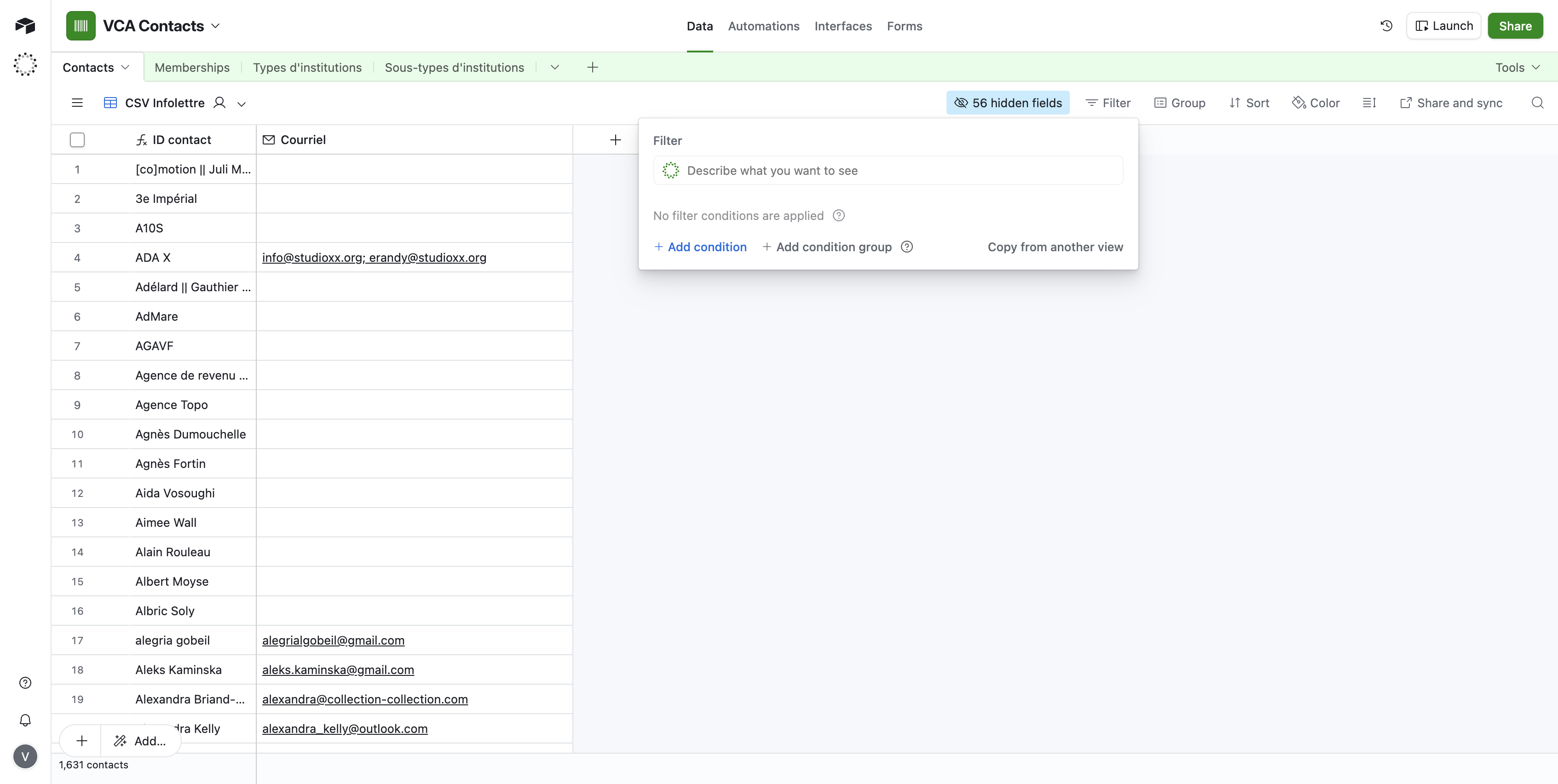The width and height of the screenshot is (1558, 784).
Task: Go to the Automations tab
Action: 763,26
